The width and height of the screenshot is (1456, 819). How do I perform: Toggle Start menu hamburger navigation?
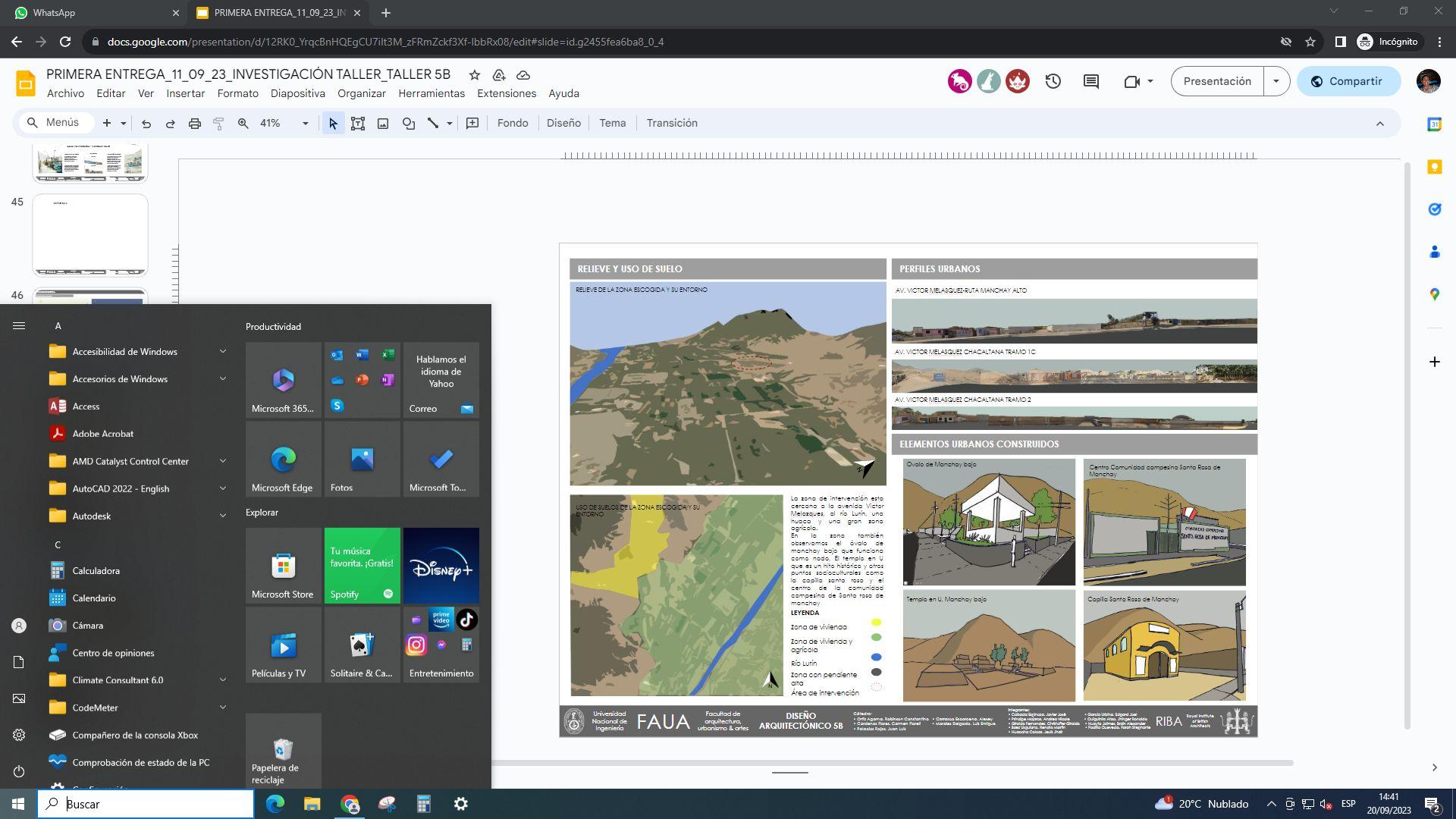coord(19,325)
